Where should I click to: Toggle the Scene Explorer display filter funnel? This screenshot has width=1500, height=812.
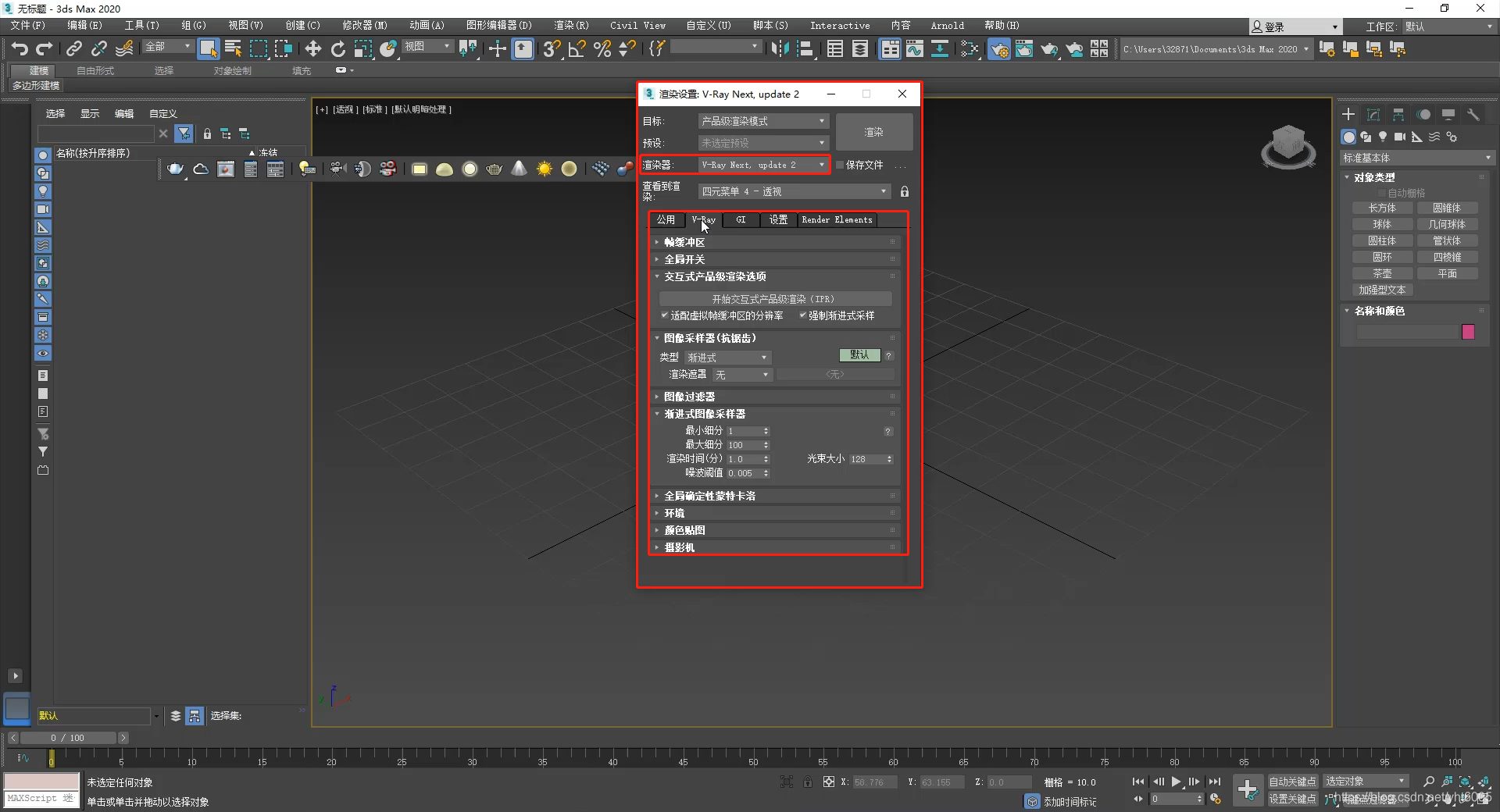click(184, 134)
